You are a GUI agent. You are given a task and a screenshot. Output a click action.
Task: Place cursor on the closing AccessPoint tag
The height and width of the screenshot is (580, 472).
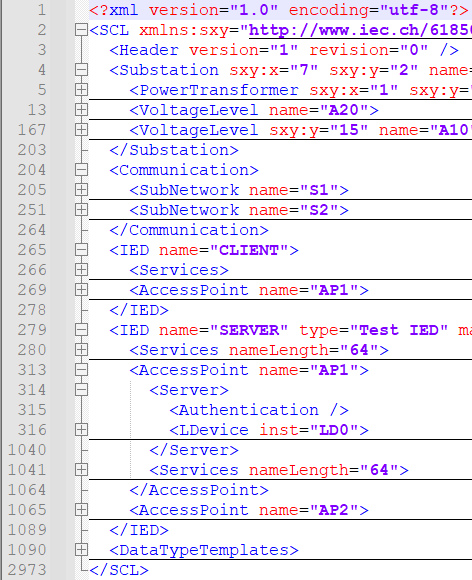pos(199,490)
